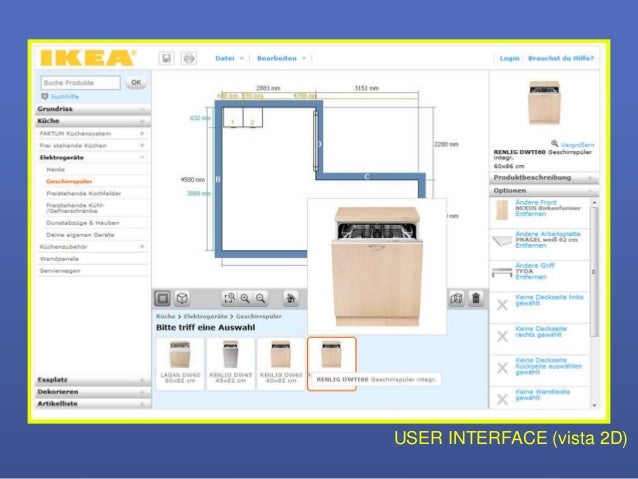The height and width of the screenshot is (479, 638).
Task: Click X icon for Keine Wandleiste
Action: pyautogui.click(x=502, y=399)
